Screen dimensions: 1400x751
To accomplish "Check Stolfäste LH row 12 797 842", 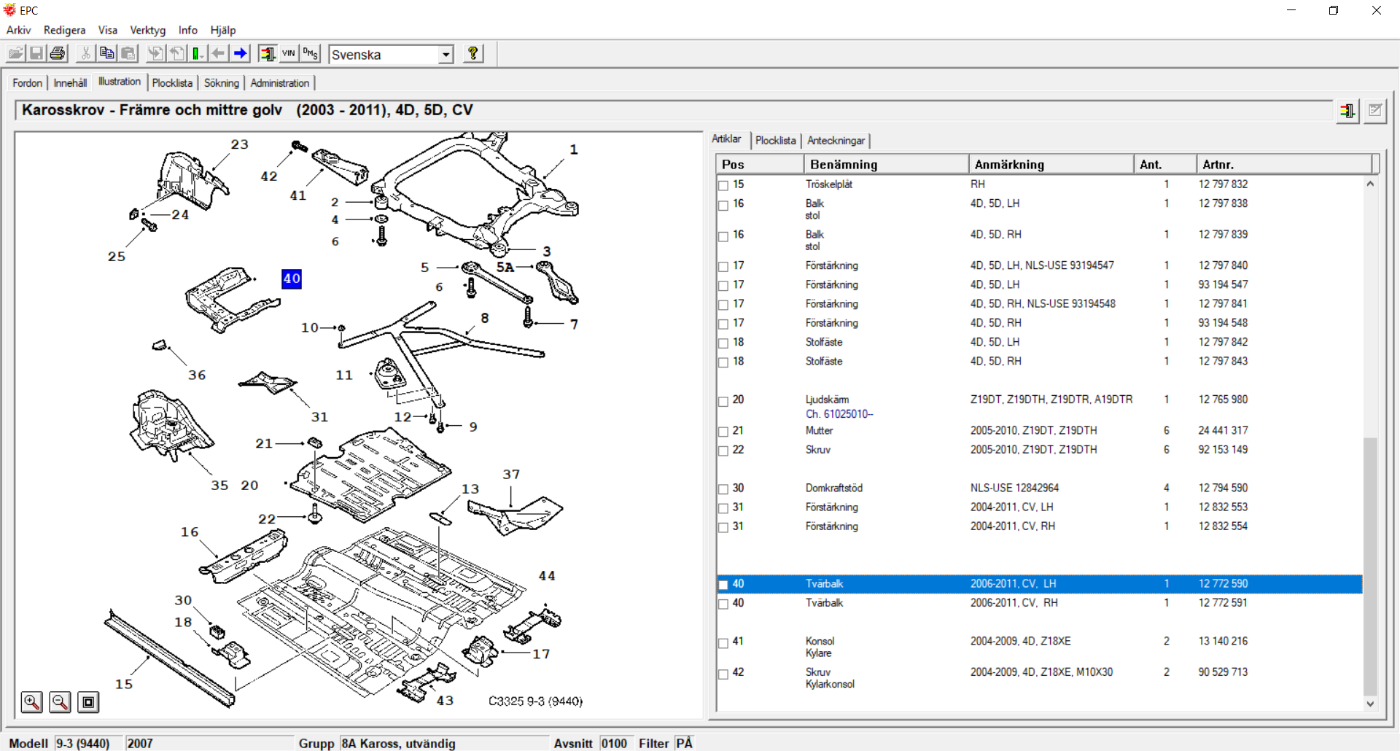I will coord(723,342).
